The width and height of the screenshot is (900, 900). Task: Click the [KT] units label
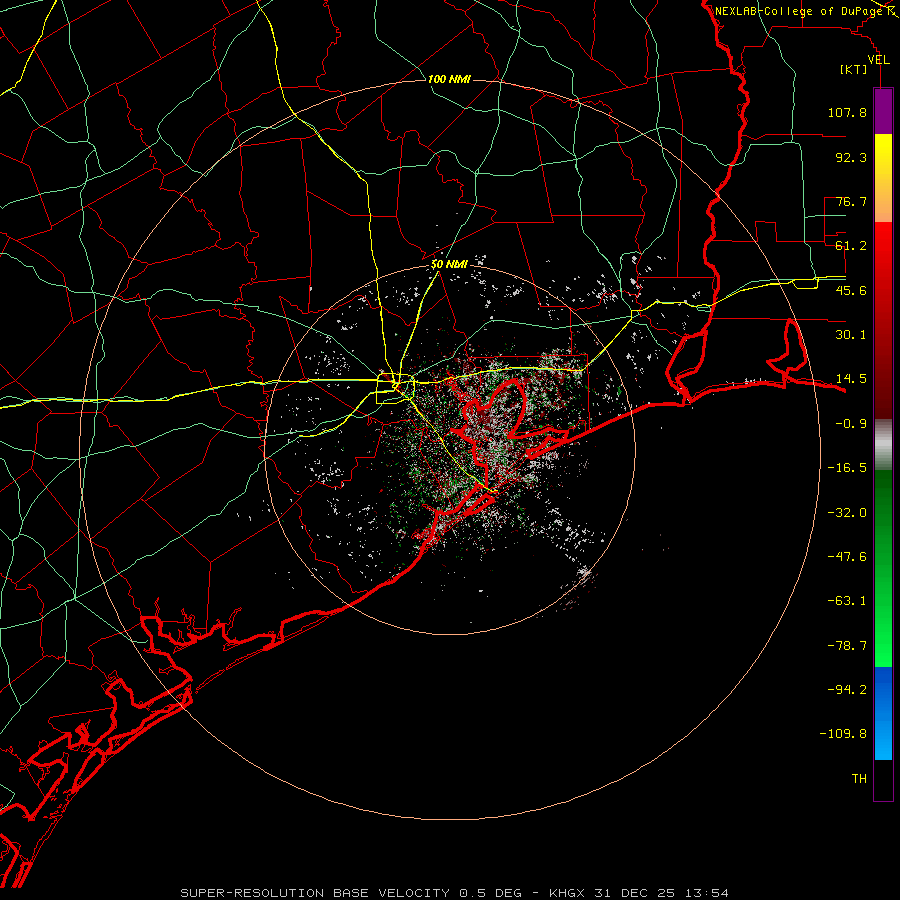click(x=854, y=70)
